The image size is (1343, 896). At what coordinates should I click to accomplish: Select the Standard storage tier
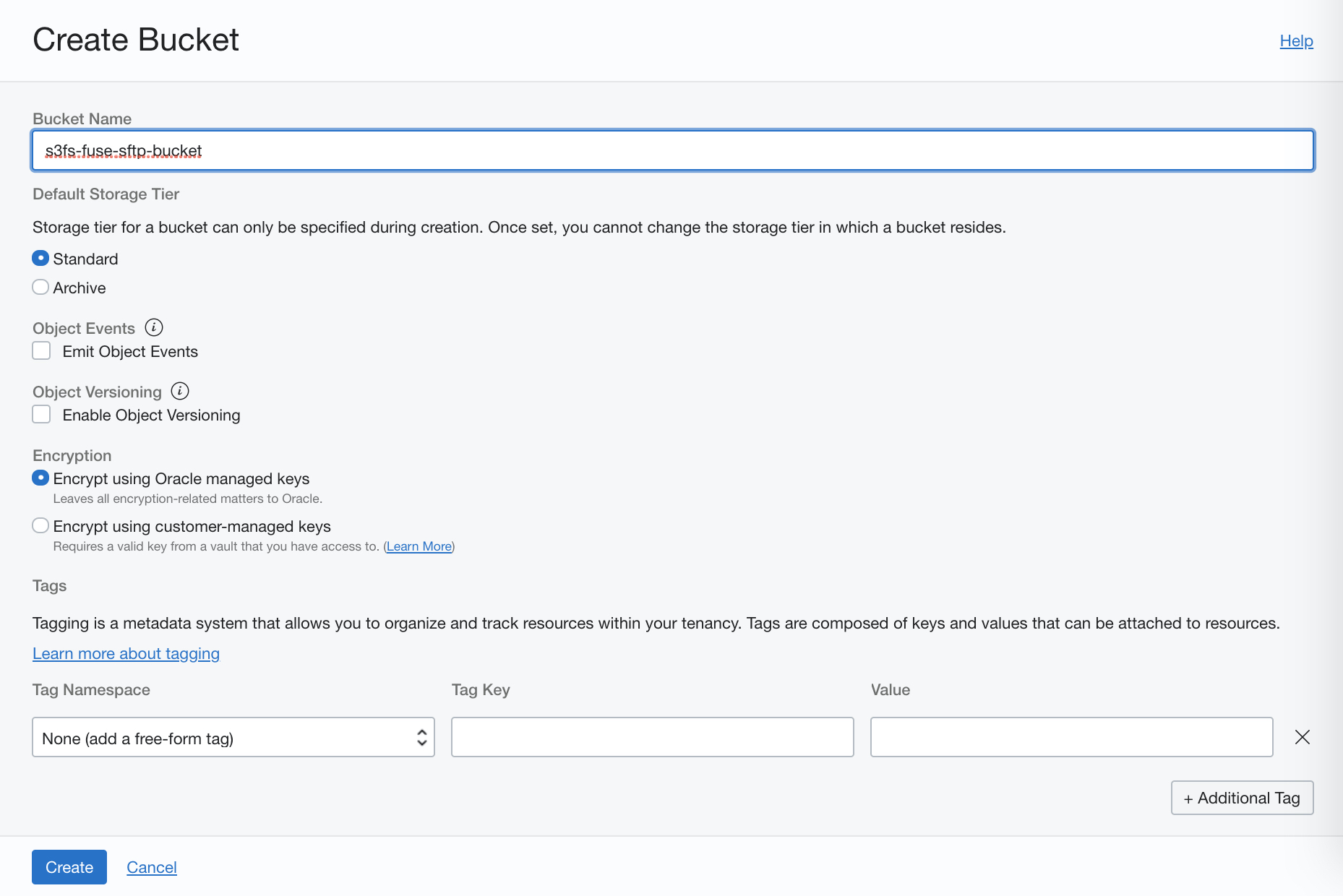tap(41, 259)
